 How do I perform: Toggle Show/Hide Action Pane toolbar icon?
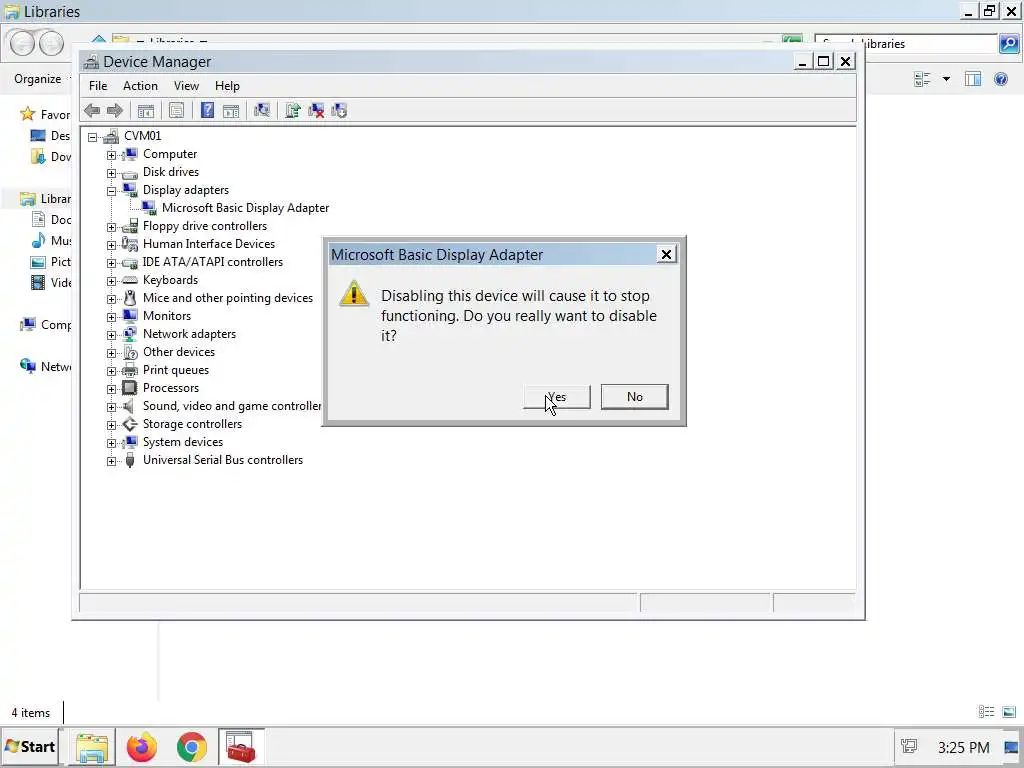tap(231, 110)
